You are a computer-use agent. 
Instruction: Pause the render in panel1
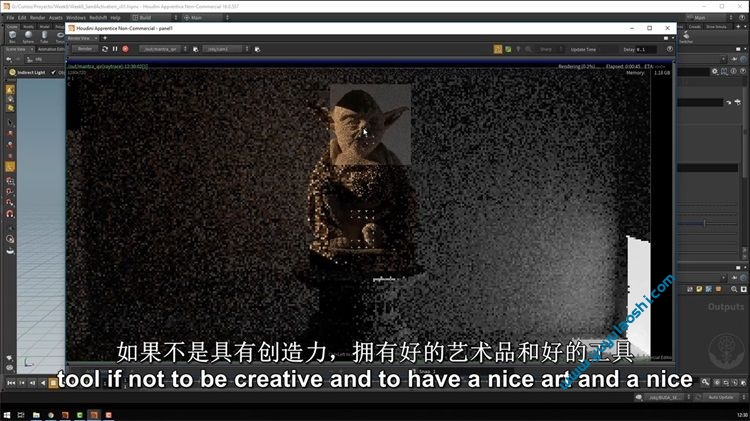click(115, 49)
